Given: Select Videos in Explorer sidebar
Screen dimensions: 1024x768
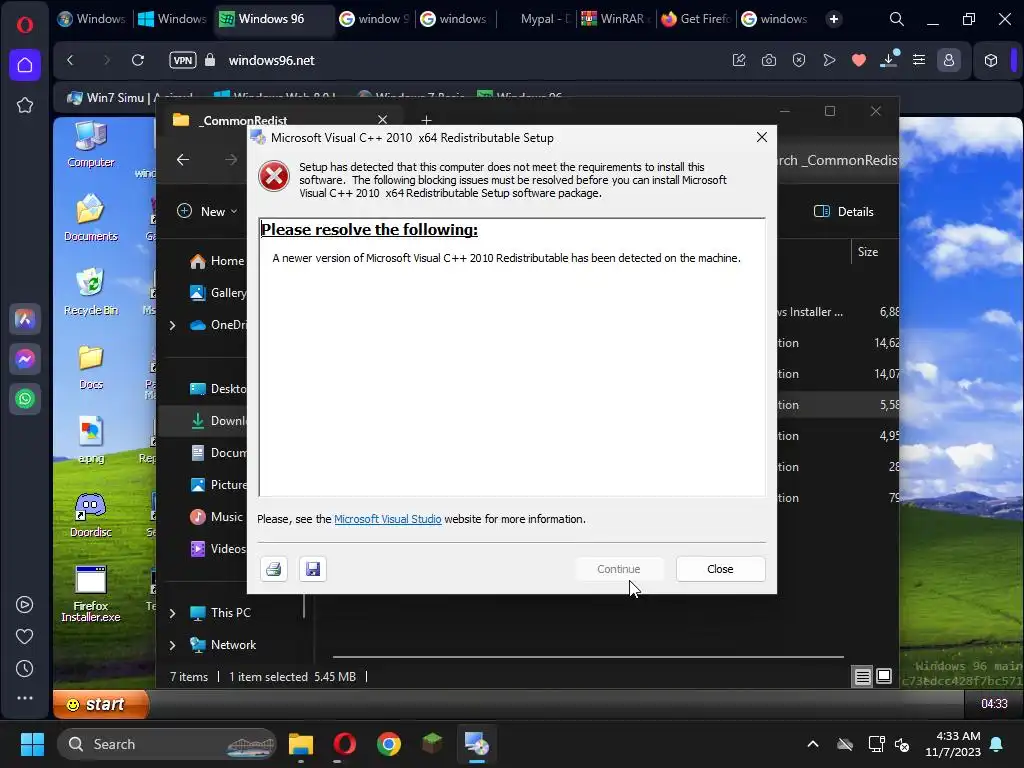Looking at the screenshot, I should point(218,549).
